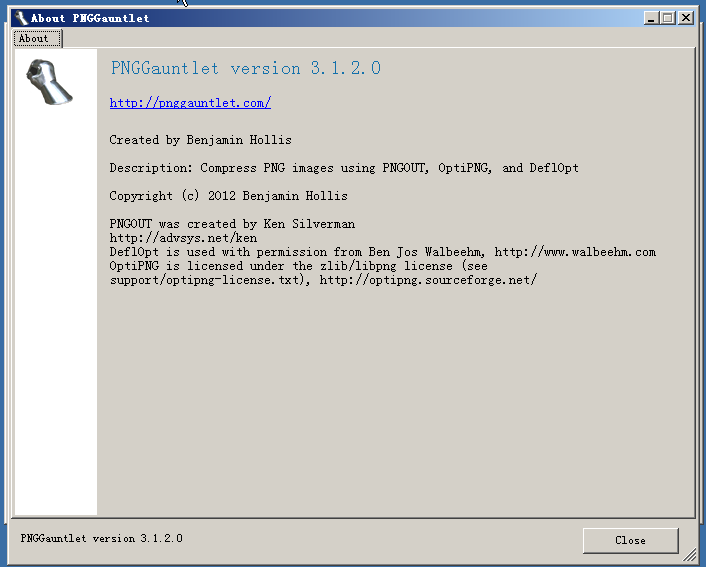
Task: Click the http://advsys.net/ken text
Action: pyautogui.click(x=183, y=238)
